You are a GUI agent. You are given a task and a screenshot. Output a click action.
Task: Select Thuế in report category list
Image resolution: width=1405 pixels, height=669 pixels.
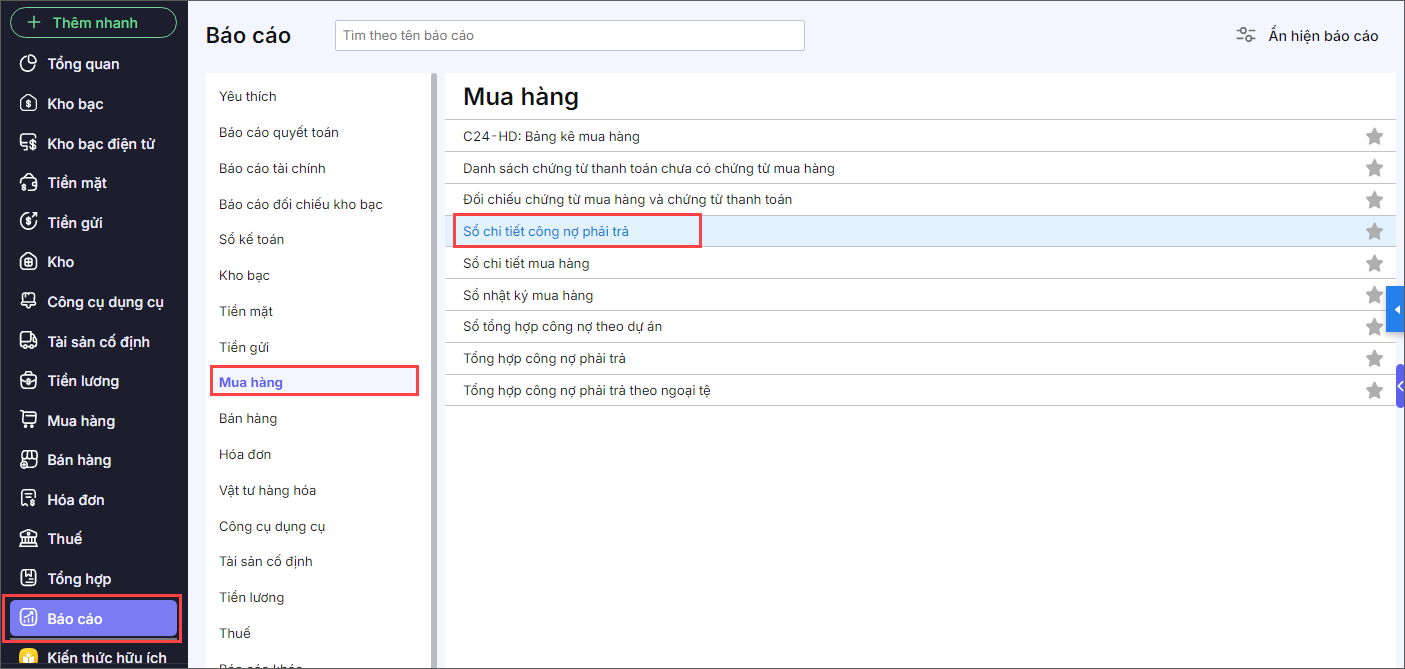pyautogui.click(x=235, y=633)
